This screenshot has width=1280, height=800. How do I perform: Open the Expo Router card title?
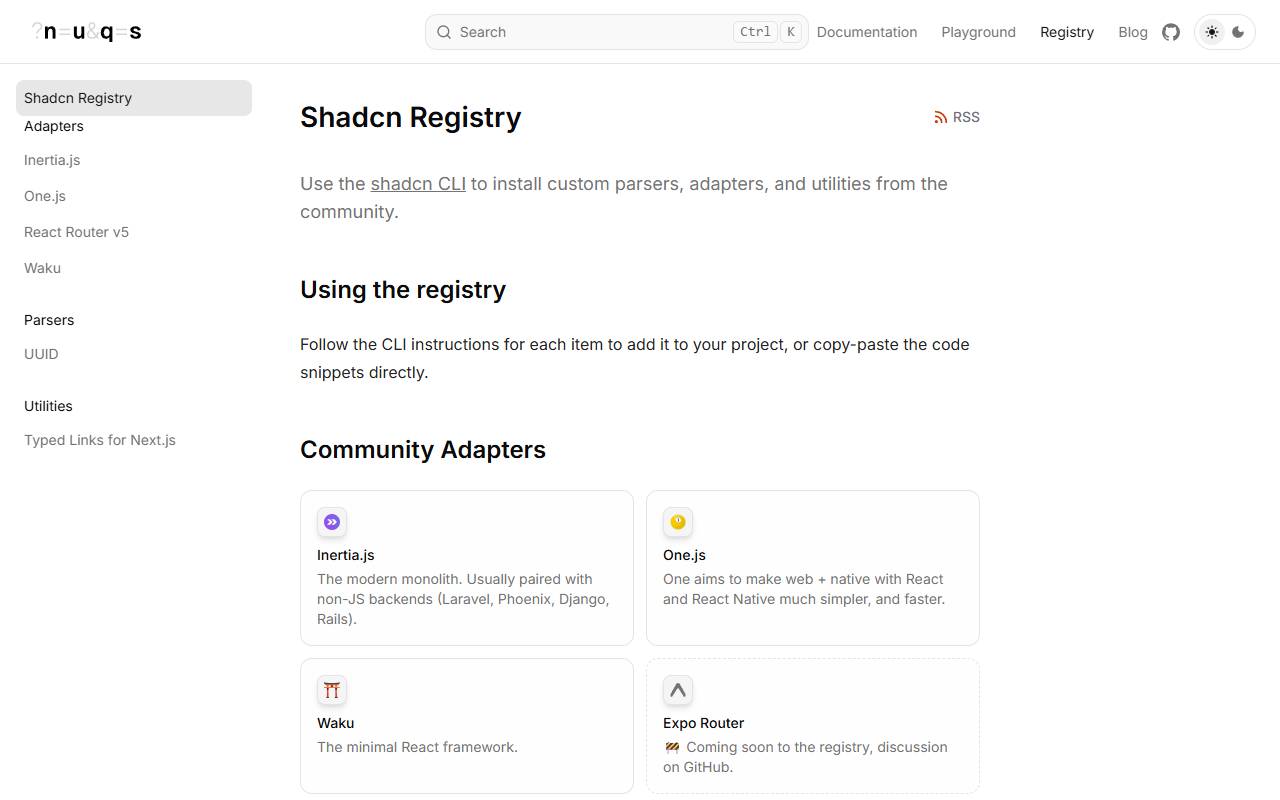[704, 723]
